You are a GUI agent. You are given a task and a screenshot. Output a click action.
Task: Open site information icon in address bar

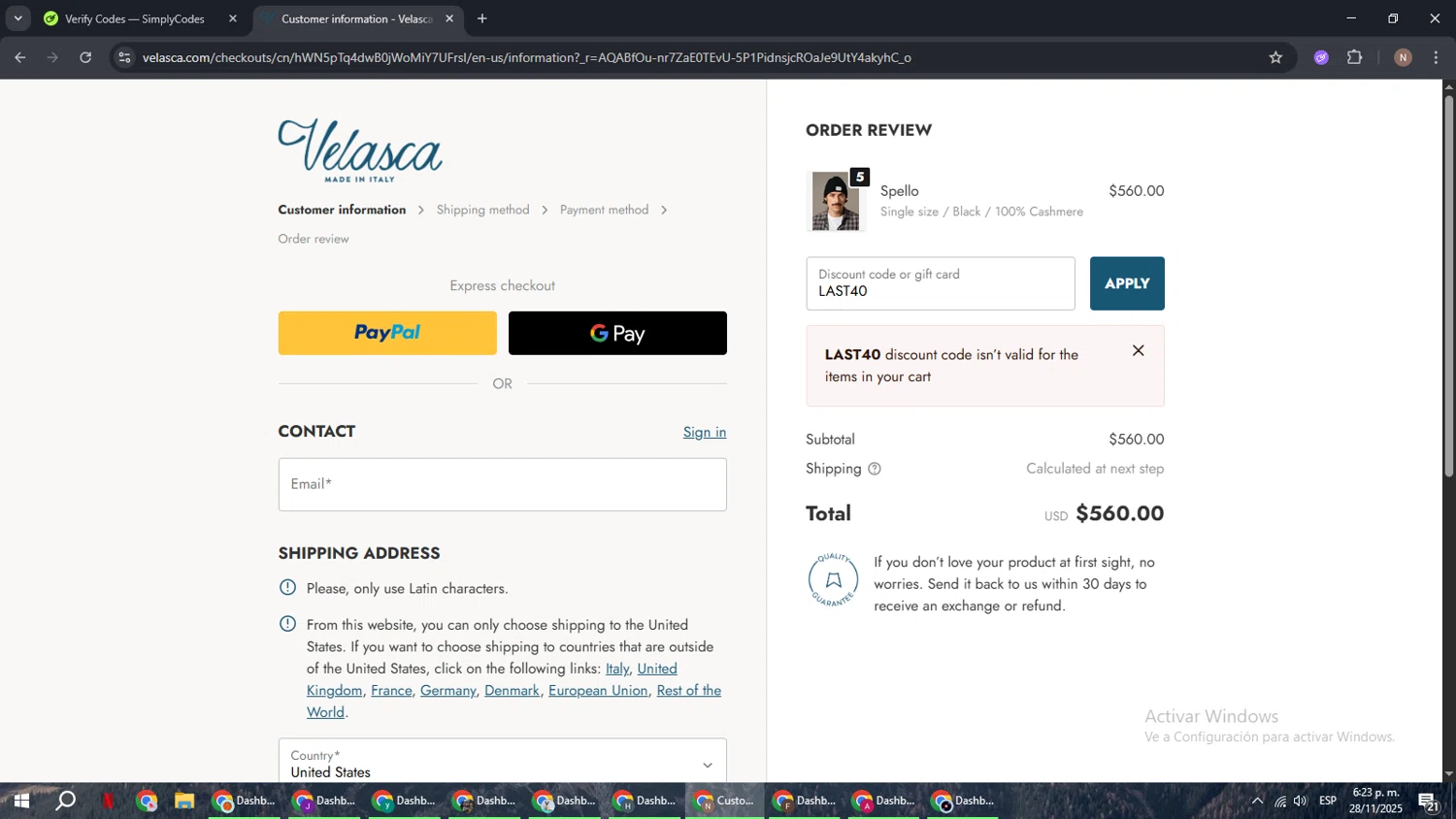point(123,57)
